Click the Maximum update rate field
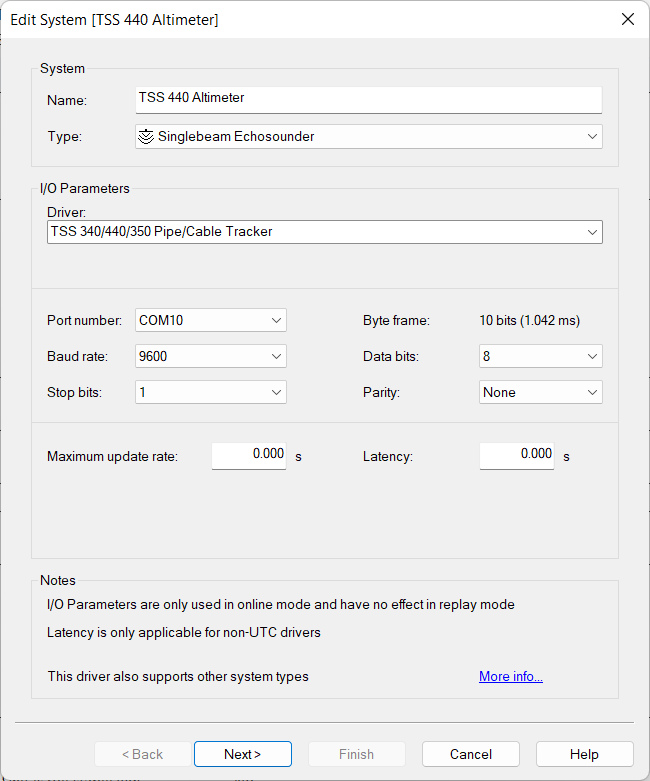The width and height of the screenshot is (650, 781). pos(248,455)
